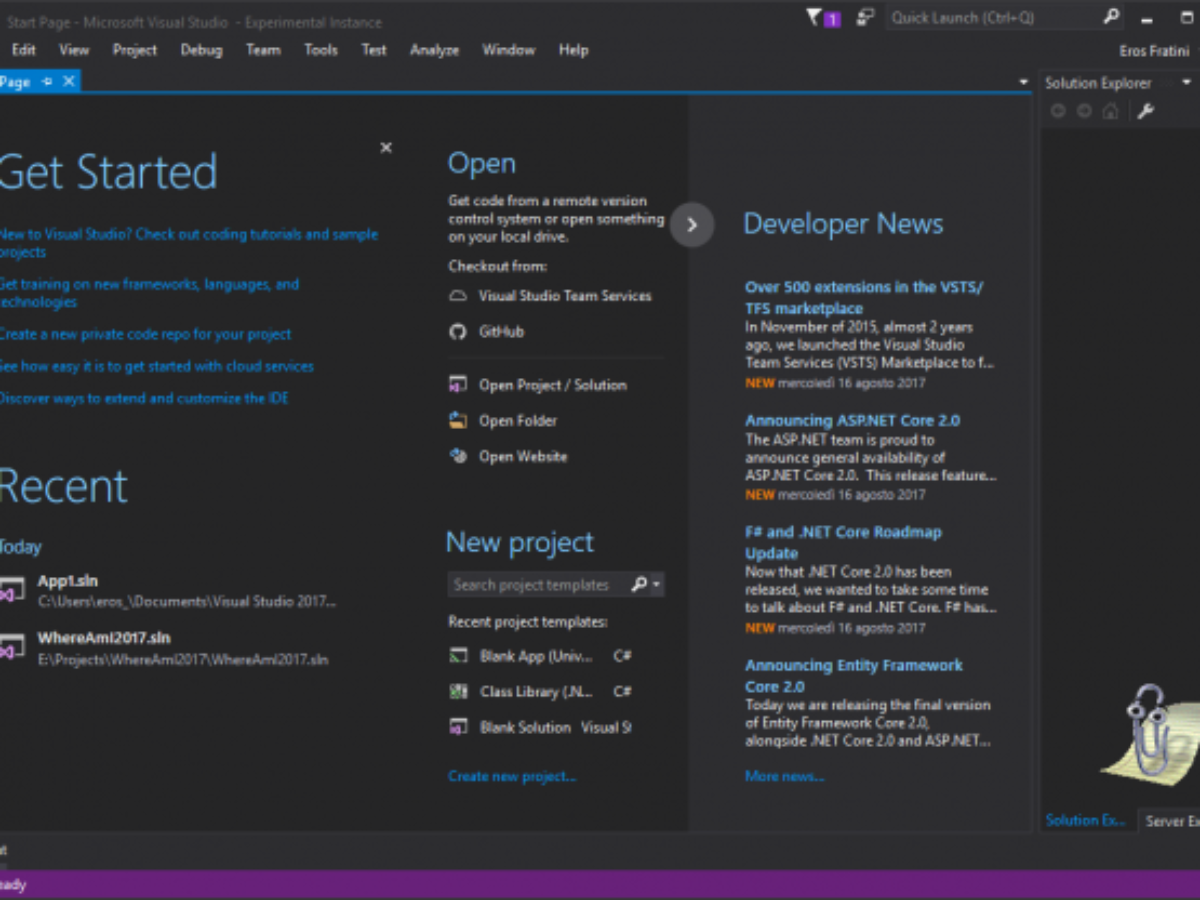Image resolution: width=1200 pixels, height=900 pixels.
Task: Open the cloud services getting started link
Action: coord(156,366)
